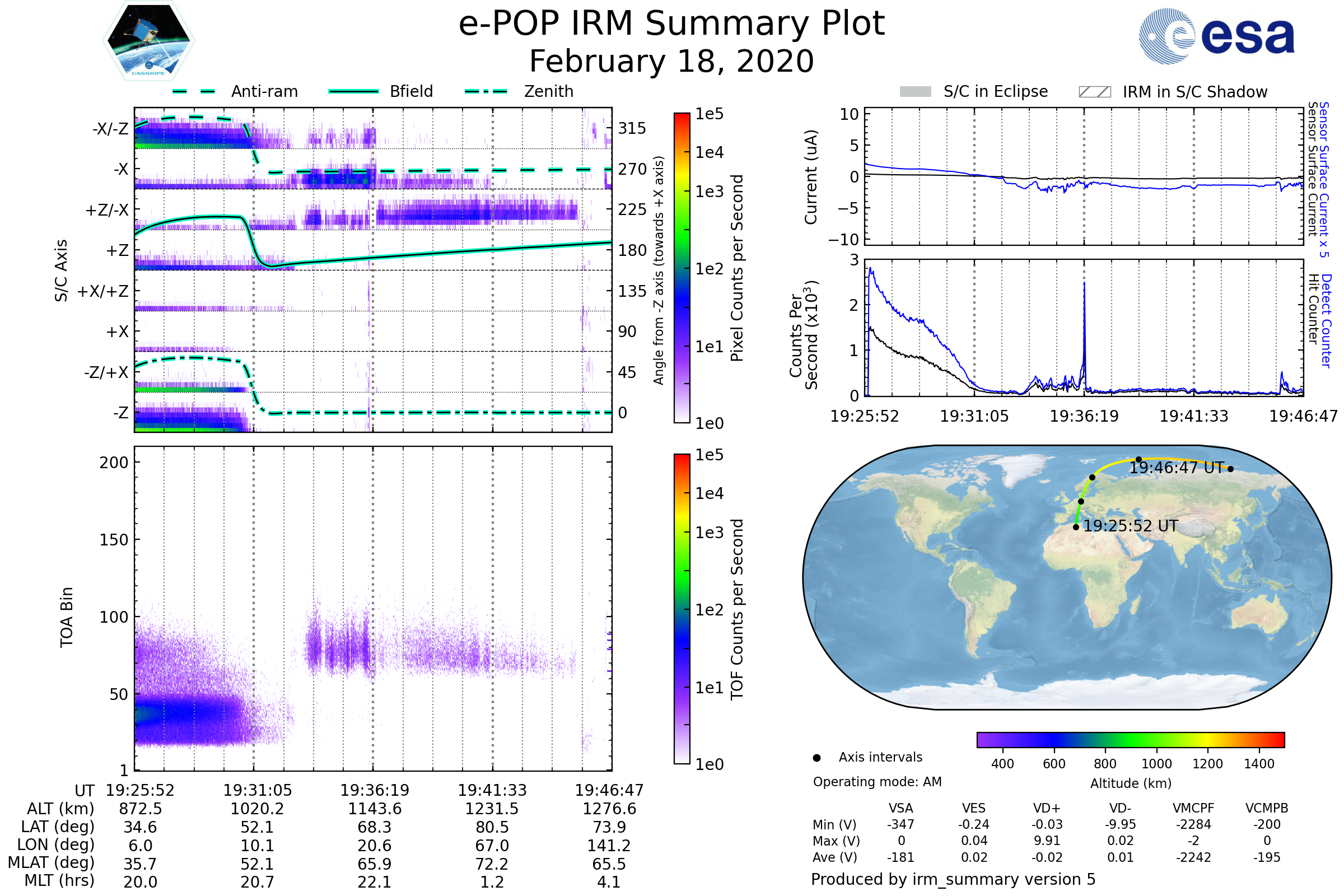
Task: Click the CASSIOPE satellite hexagon logo
Action: (148, 41)
